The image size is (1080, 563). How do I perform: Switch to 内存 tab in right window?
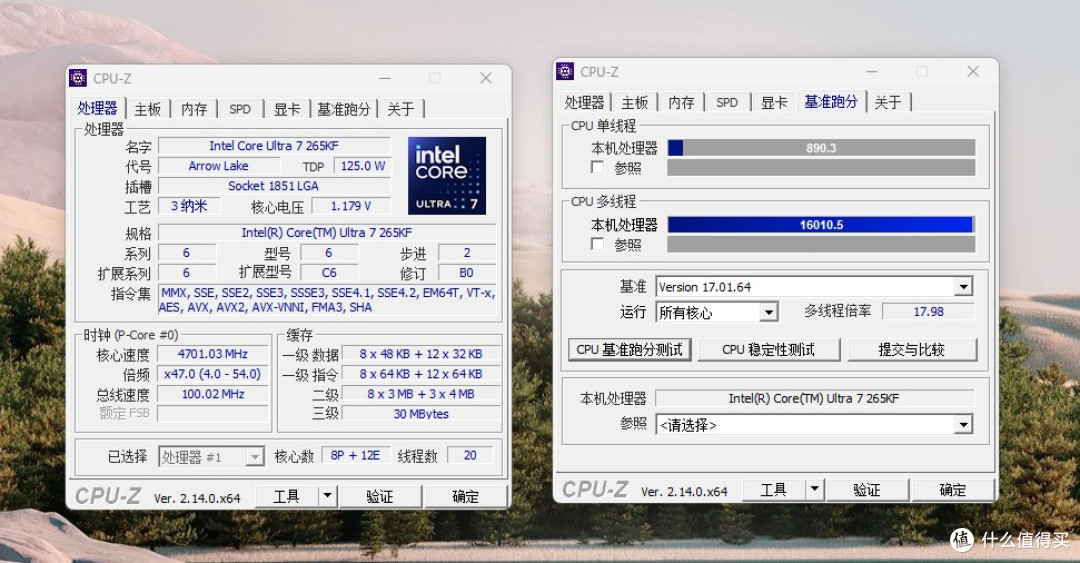pos(681,102)
